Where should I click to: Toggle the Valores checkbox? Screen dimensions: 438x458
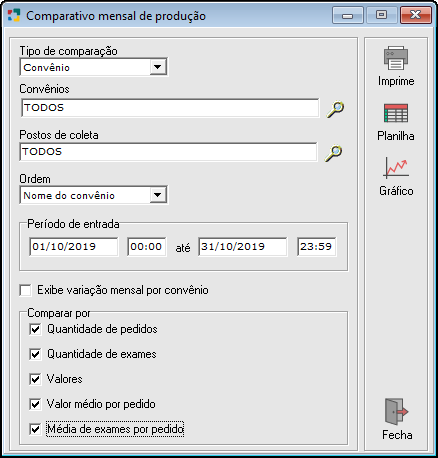point(35,379)
